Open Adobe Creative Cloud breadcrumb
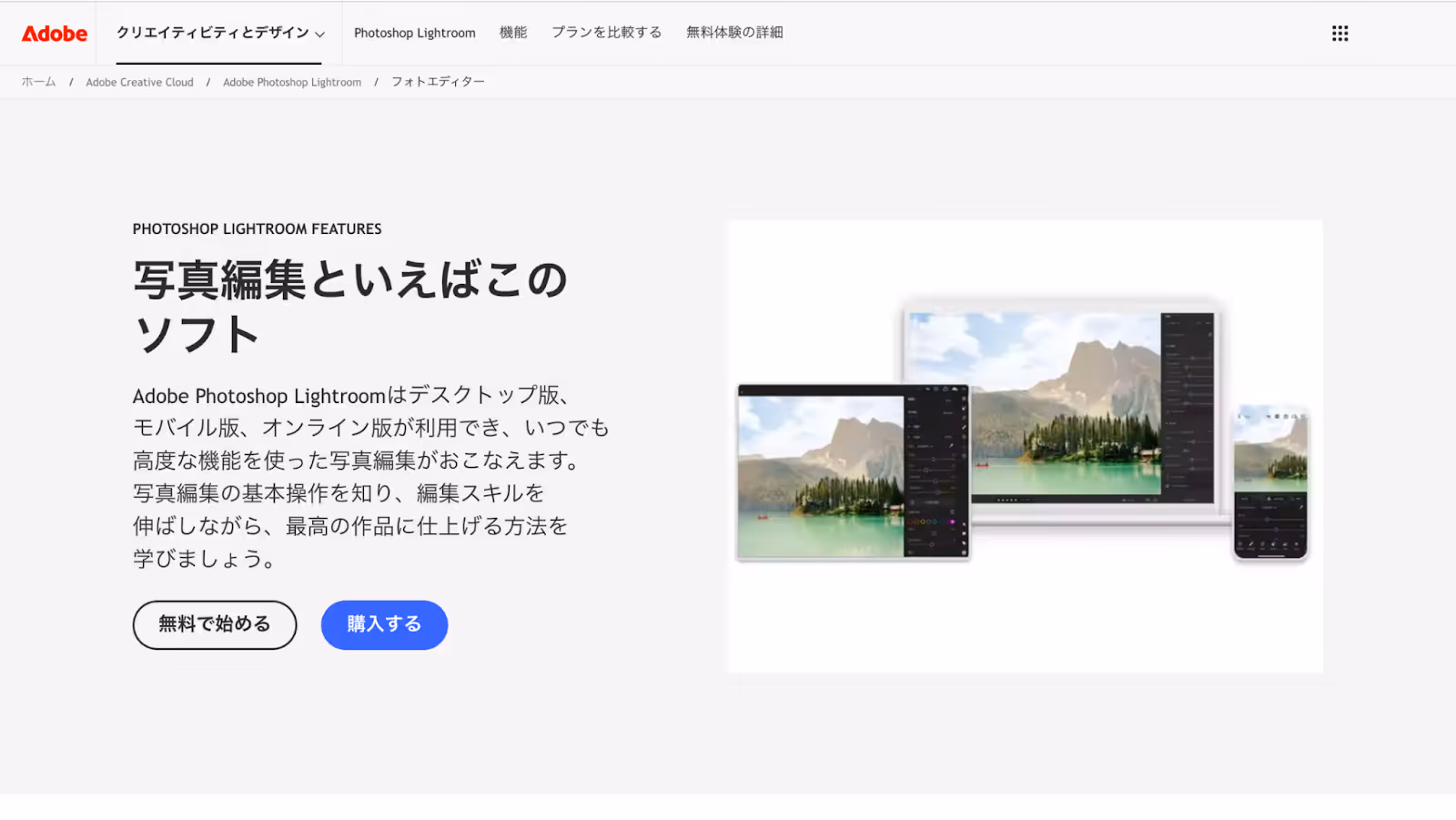 pyautogui.click(x=139, y=82)
